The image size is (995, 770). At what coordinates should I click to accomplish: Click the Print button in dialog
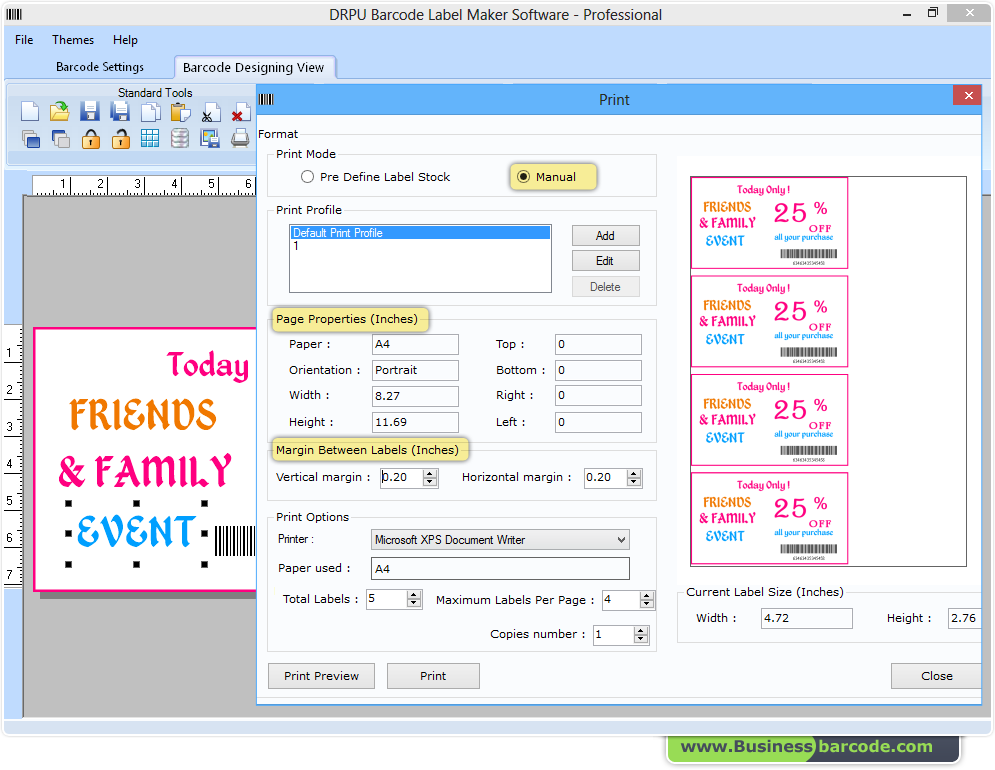(x=433, y=676)
